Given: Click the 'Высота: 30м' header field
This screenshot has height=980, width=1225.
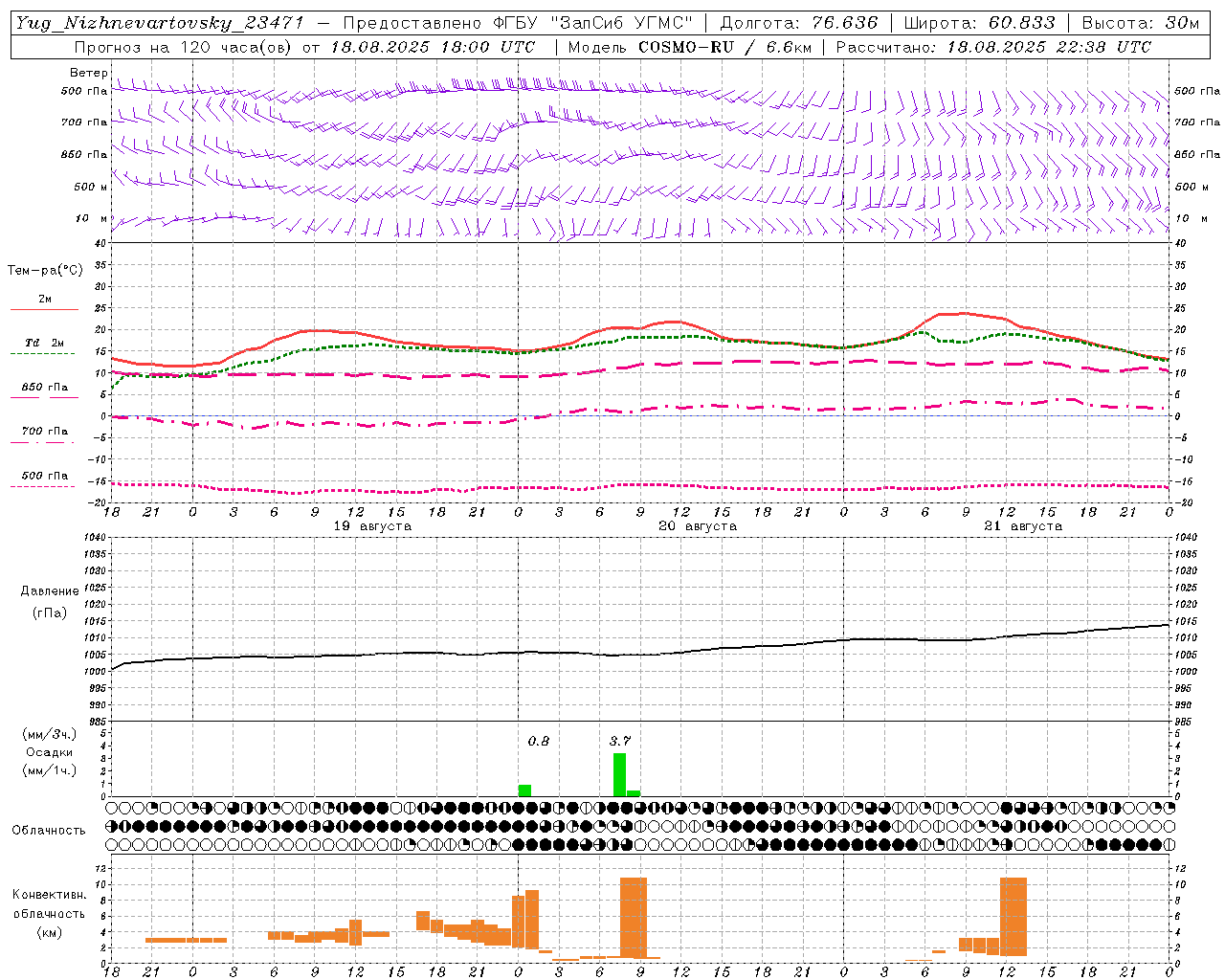Looking at the screenshot, I should click(1141, 23).
